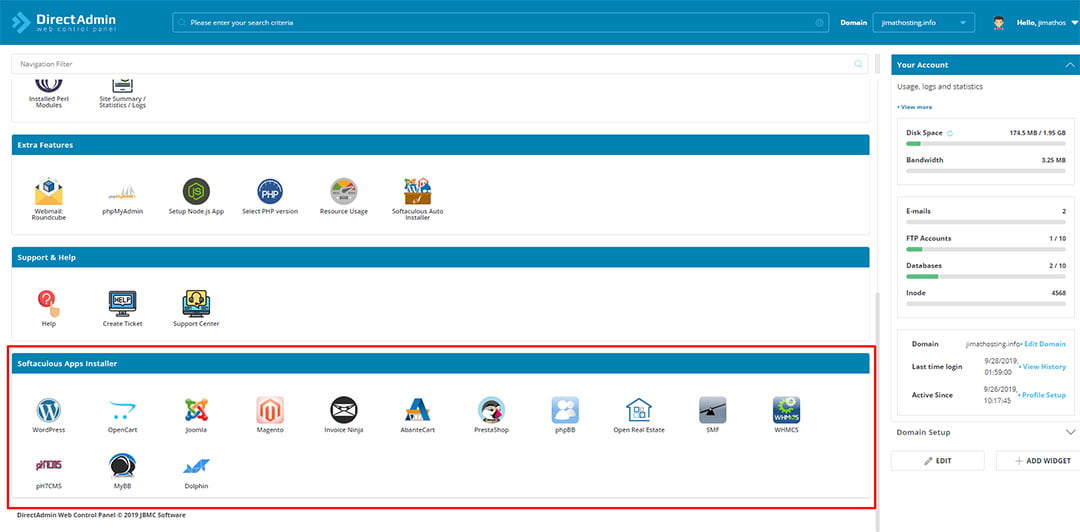Open Select PHP version

(270, 192)
